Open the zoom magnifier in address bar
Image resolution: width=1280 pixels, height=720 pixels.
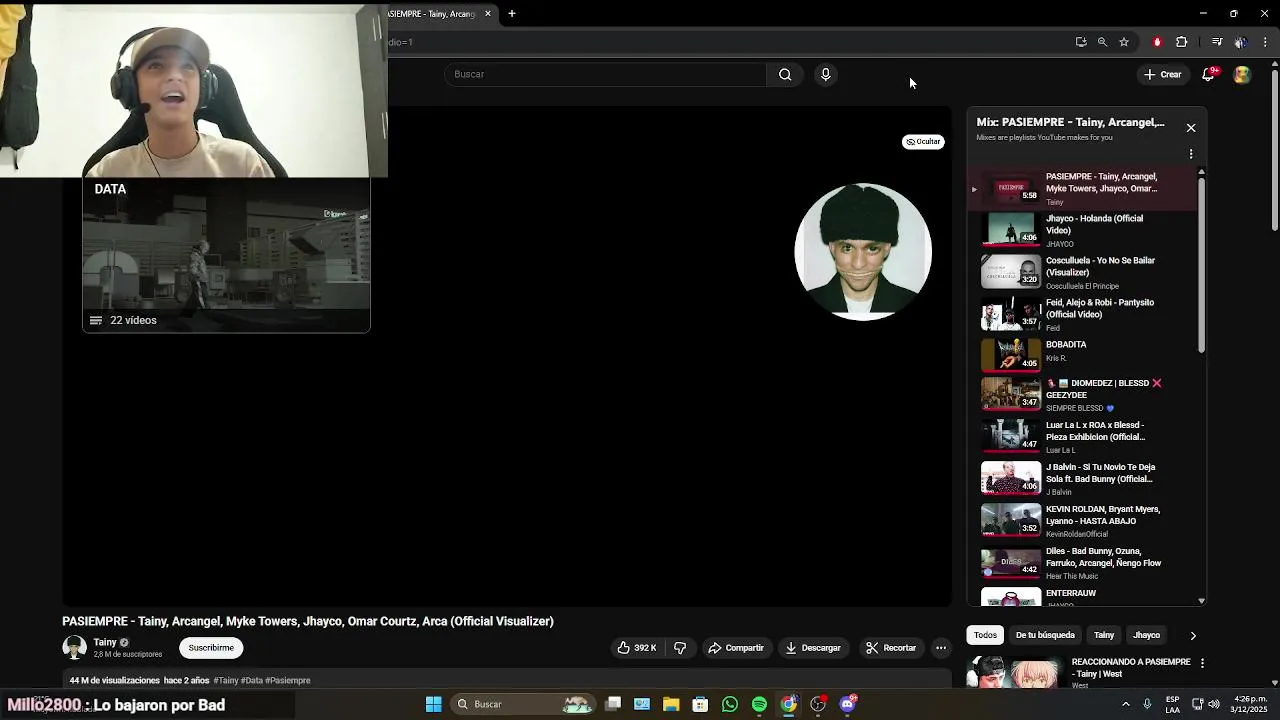1102,42
